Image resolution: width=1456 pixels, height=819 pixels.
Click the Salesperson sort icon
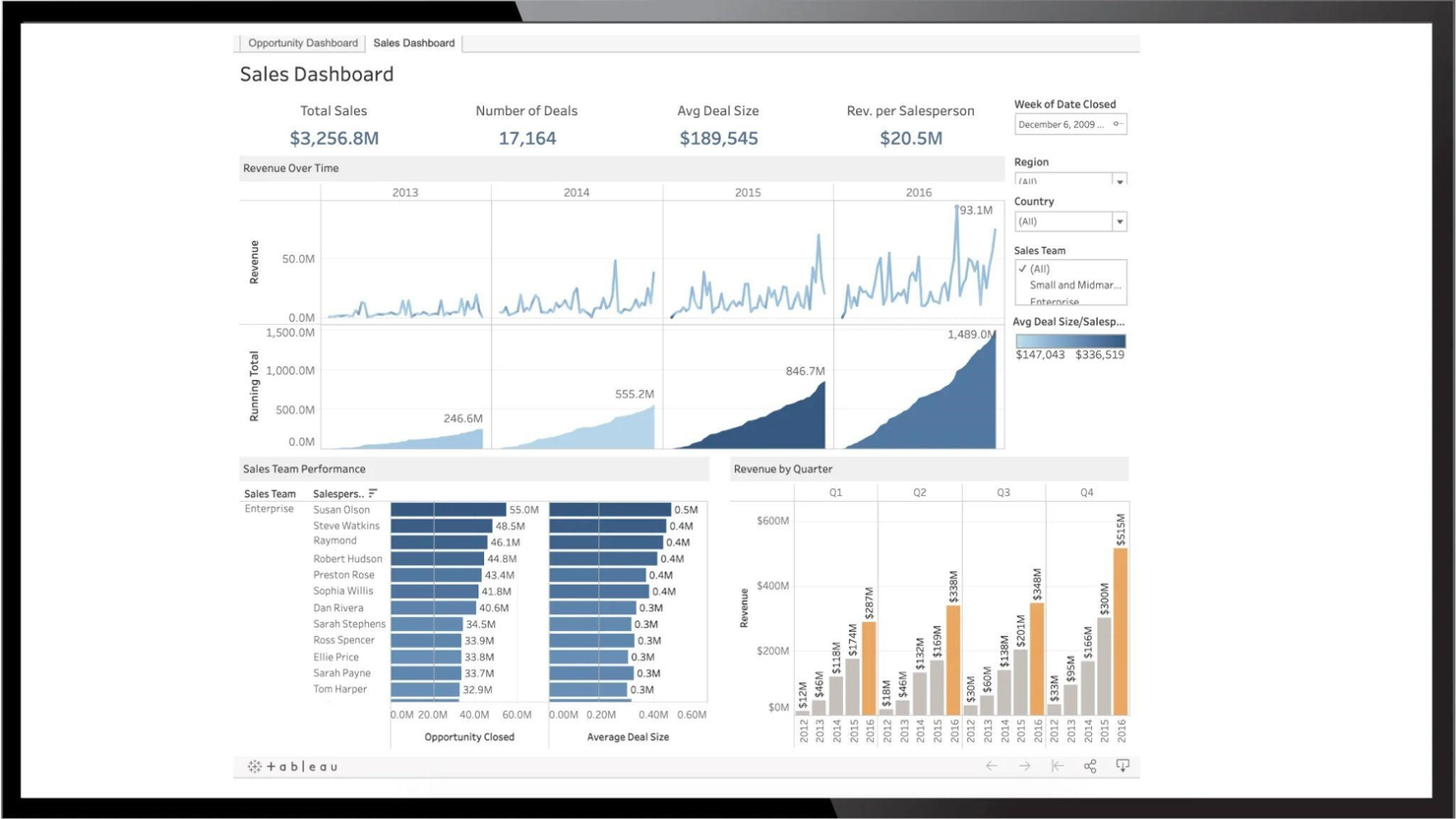373,494
